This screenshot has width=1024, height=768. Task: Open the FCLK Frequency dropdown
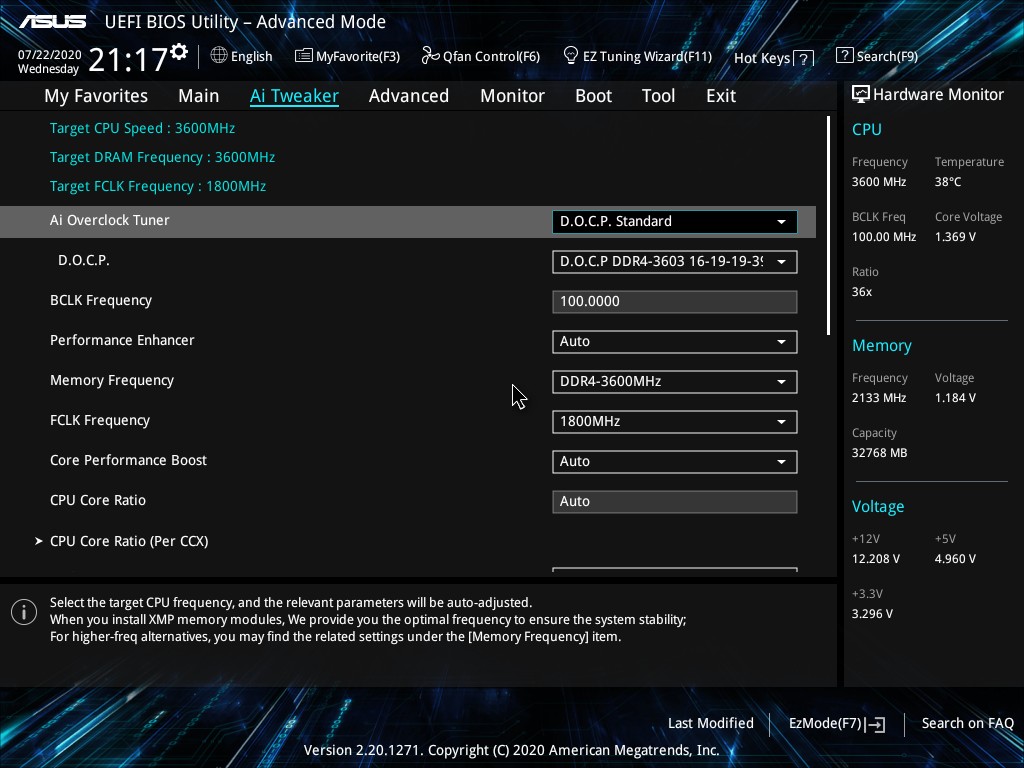674,421
